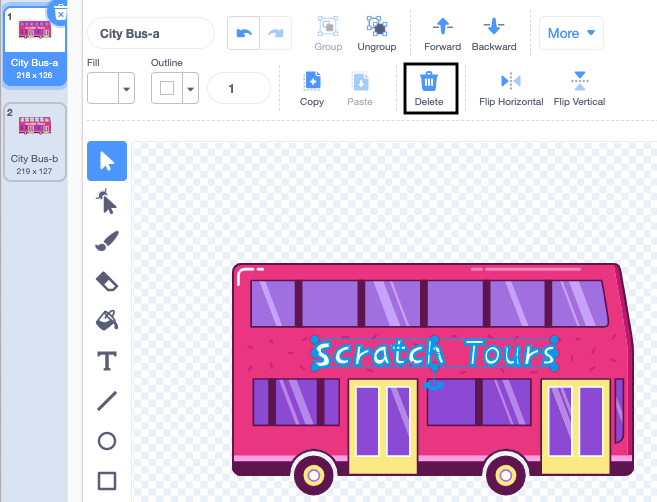
Task: Pick the Eraser tool
Action: point(107,281)
